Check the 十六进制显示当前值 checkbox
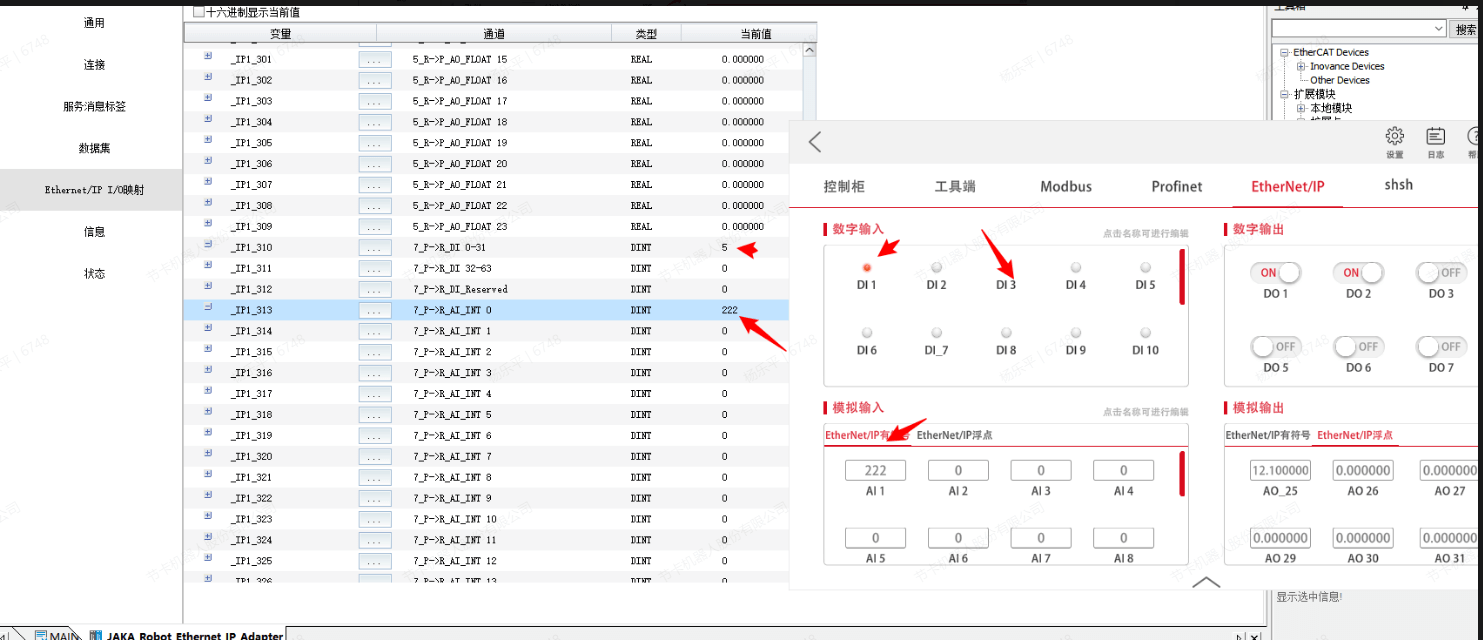 pos(198,12)
